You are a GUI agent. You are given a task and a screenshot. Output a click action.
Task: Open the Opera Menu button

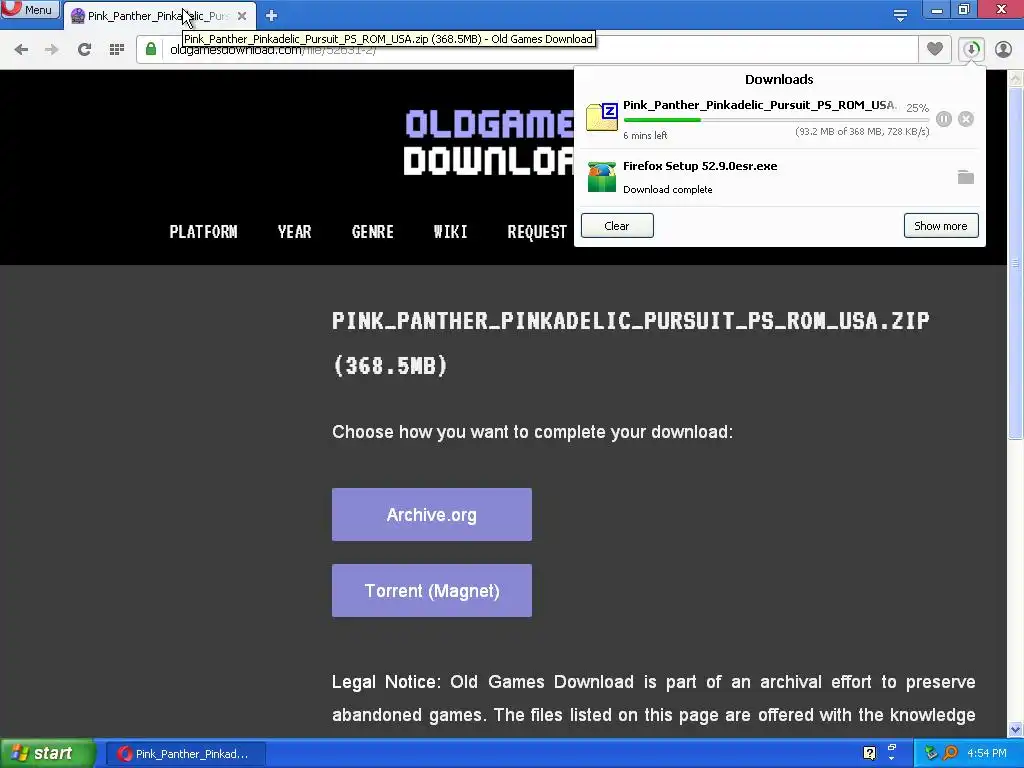coord(30,10)
